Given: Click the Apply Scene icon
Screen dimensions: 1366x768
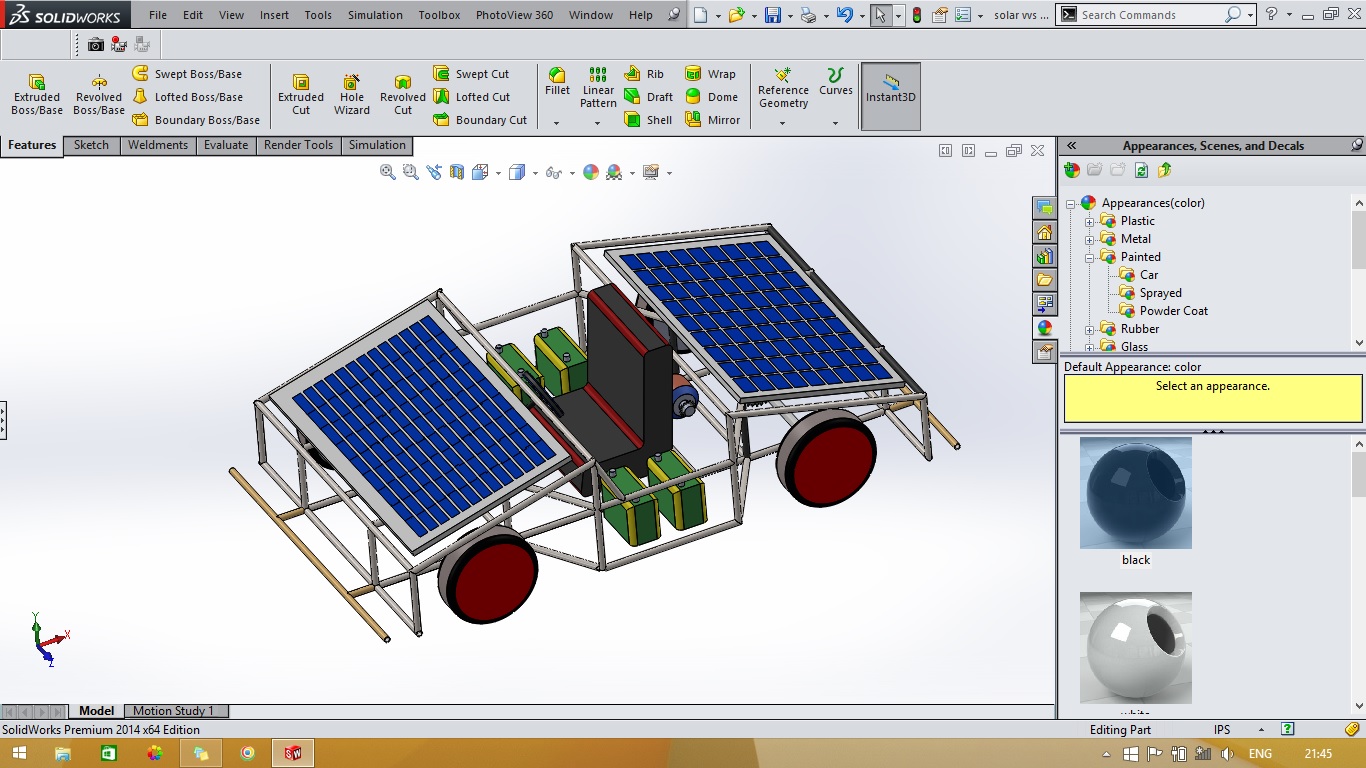Looking at the screenshot, I should (x=614, y=172).
